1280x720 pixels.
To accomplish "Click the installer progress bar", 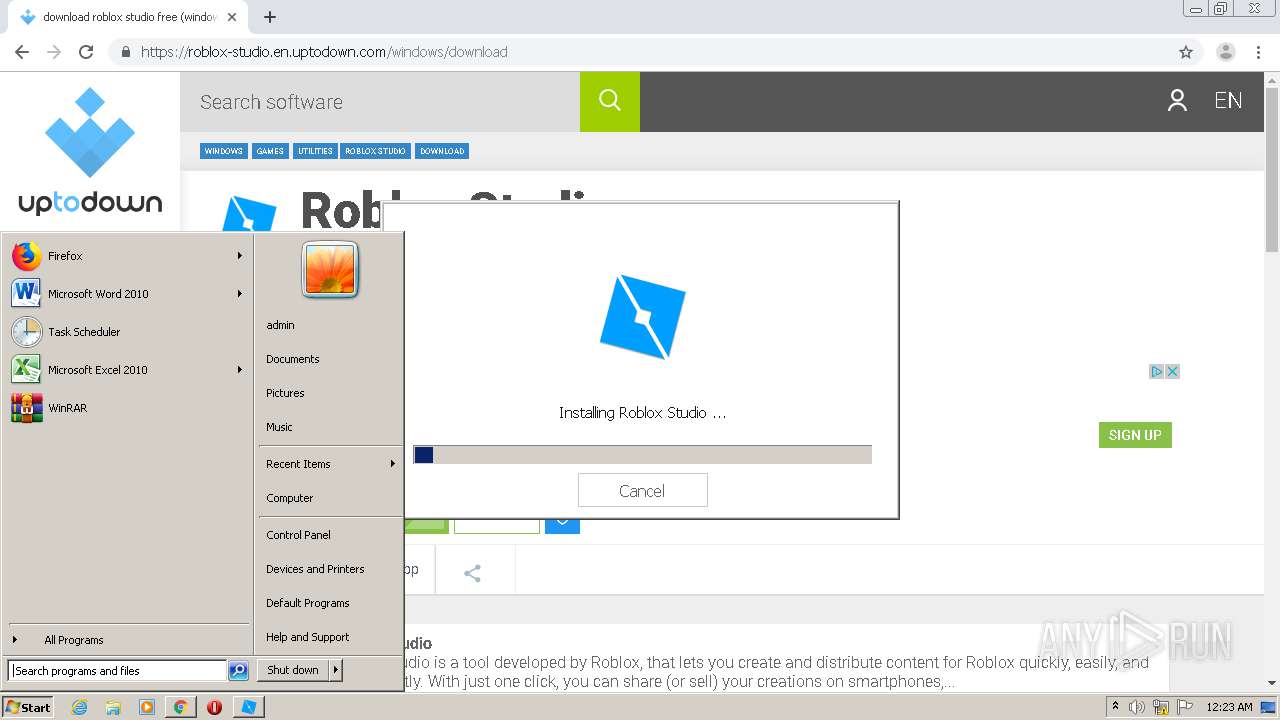I will [642, 455].
